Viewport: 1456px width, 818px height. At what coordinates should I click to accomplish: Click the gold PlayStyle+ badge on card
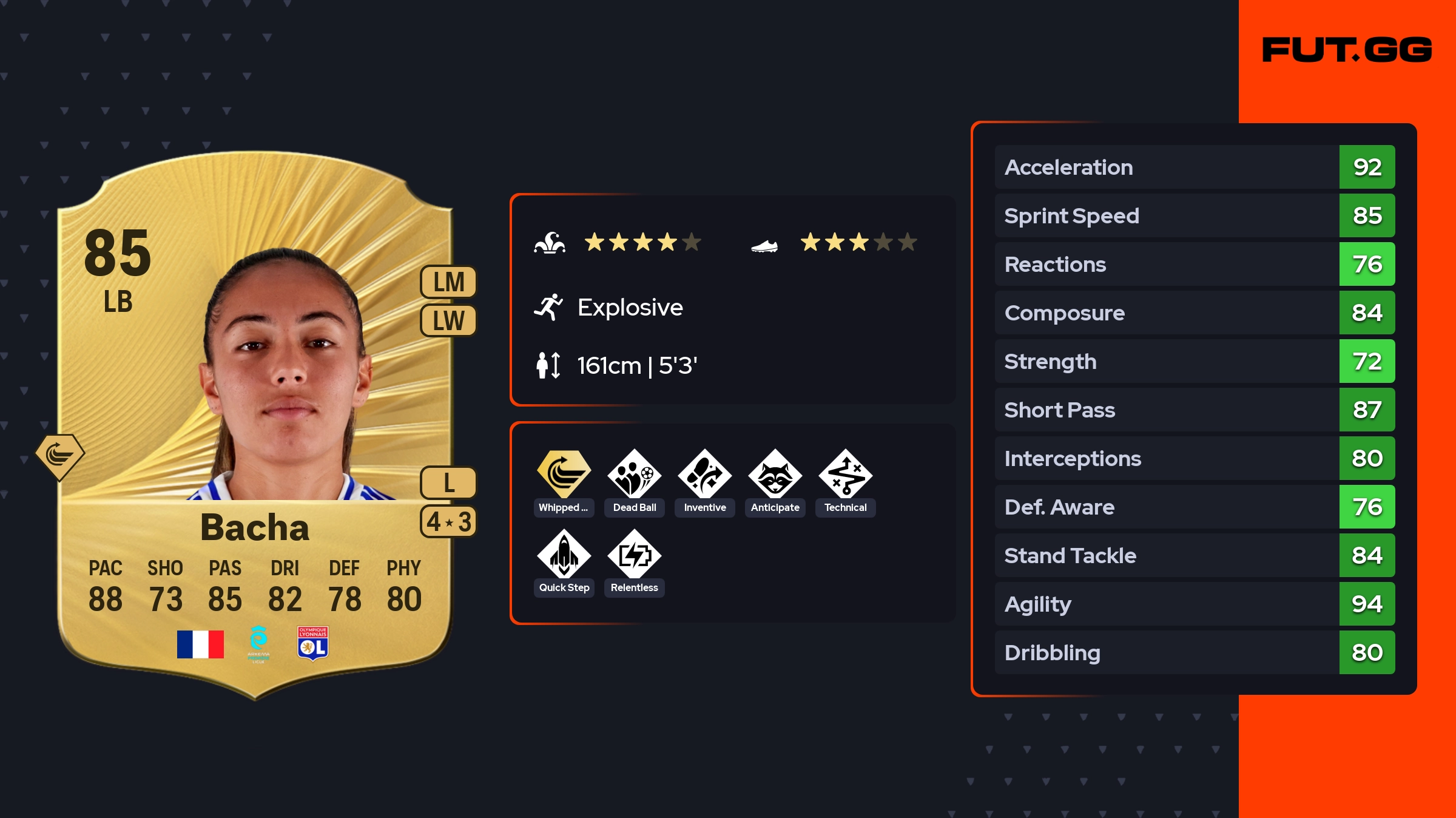[x=59, y=457]
